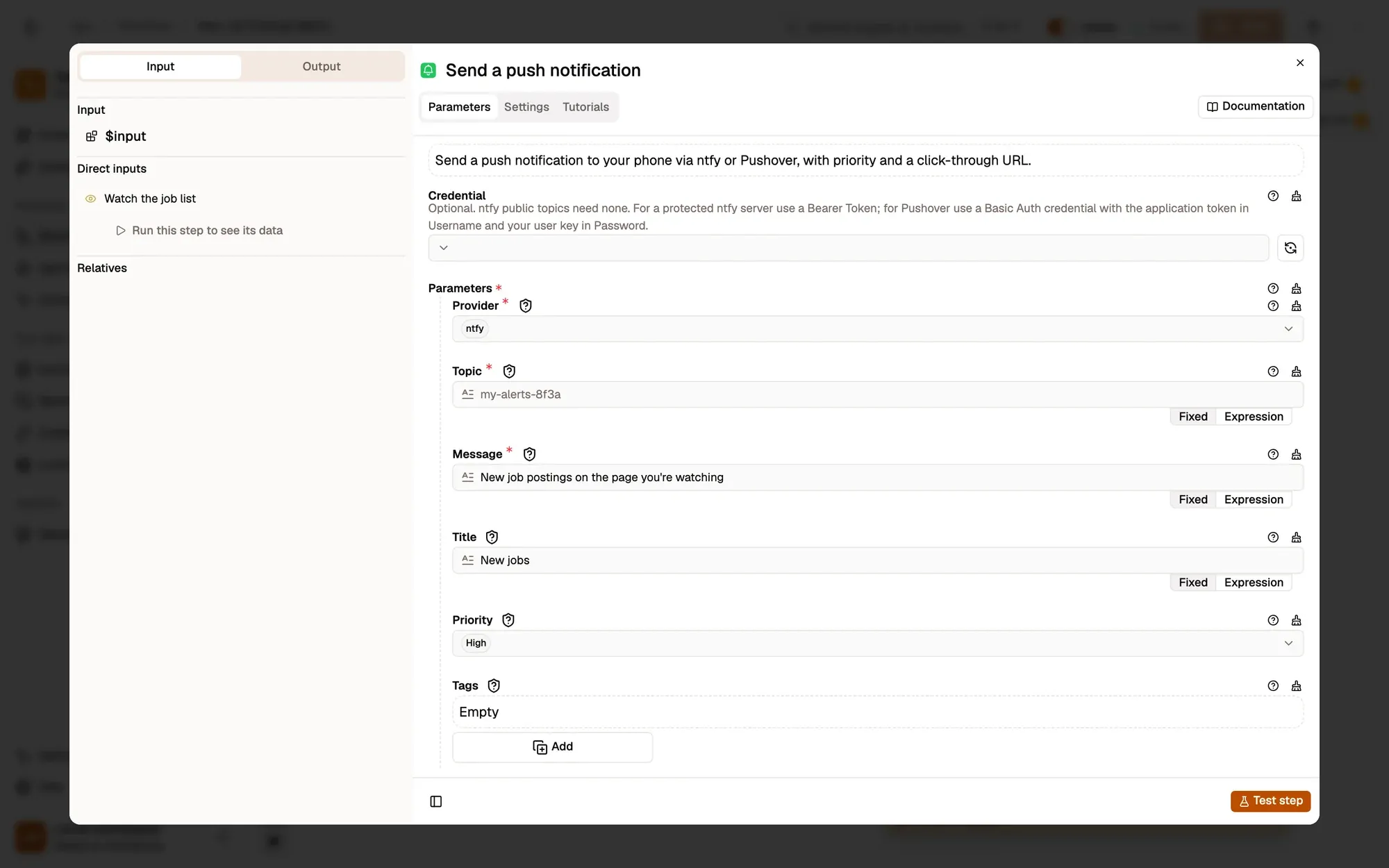
Task: Close the push notification dialog
Action: [x=1300, y=63]
